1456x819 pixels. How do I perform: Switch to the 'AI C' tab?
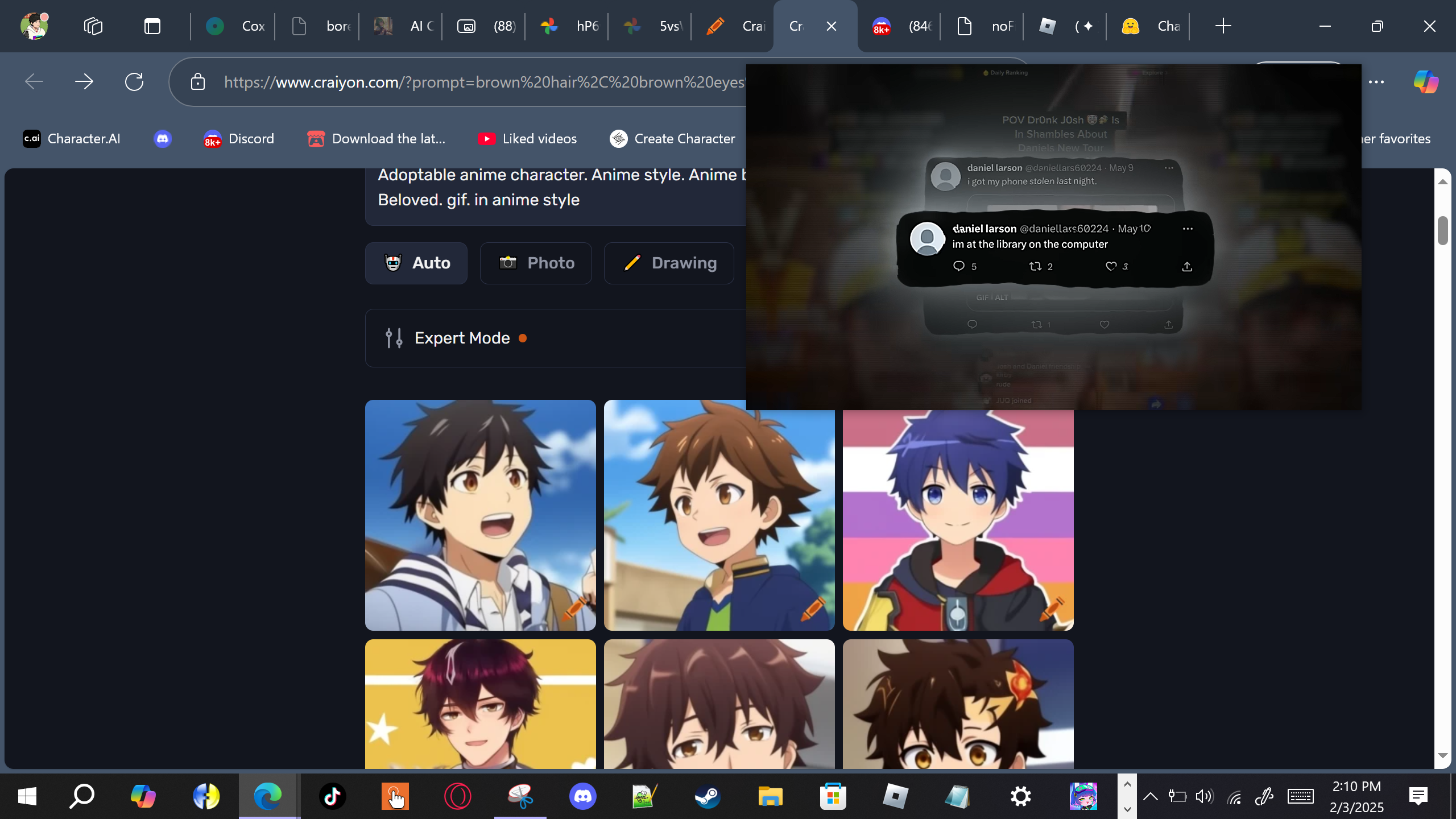coord(402,26)
